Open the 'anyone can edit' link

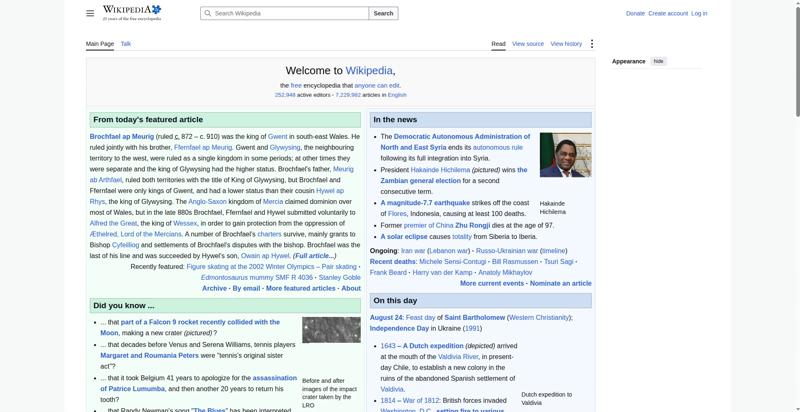point(377,86)
